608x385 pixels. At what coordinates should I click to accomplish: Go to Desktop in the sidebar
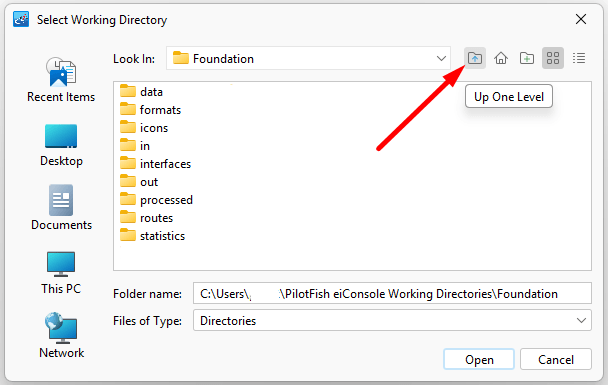click(x=61, y=145)
